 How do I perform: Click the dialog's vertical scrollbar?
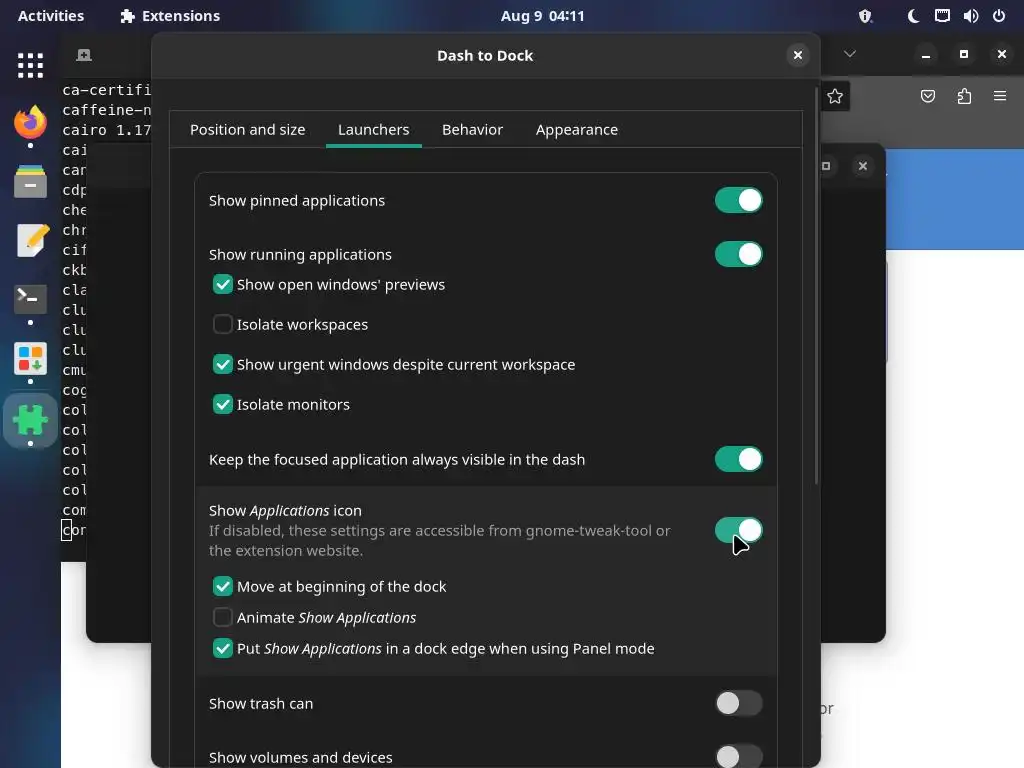(816, 286)
